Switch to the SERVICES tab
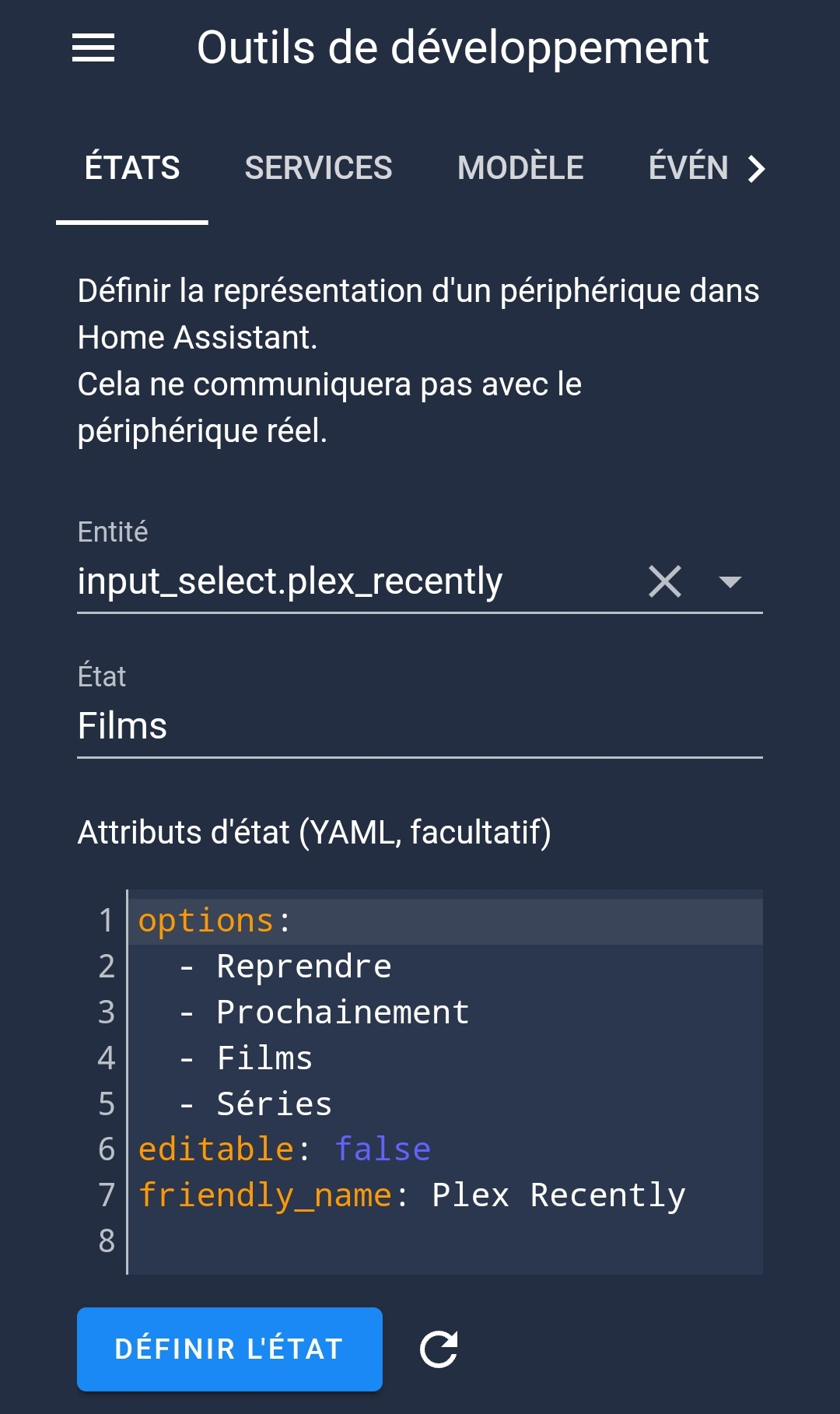 [318, 168]
